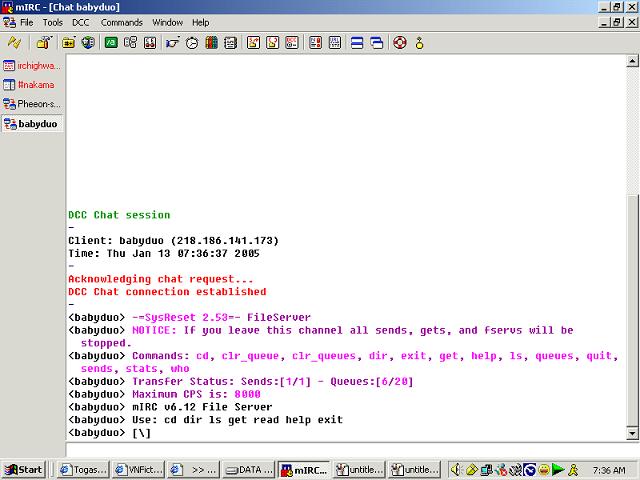Select the babyduo chat in switchbar
Image resolution: width=640 pixels, height=480 pixels.
click(x=32, y=124)
